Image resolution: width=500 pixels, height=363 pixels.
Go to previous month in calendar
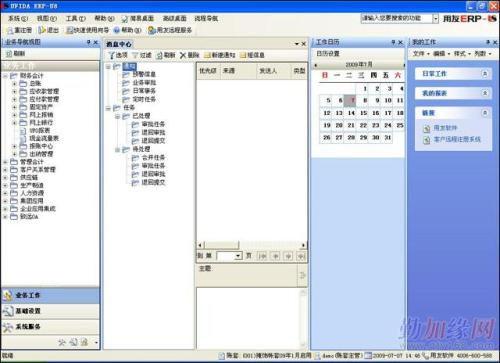[316, 65]
